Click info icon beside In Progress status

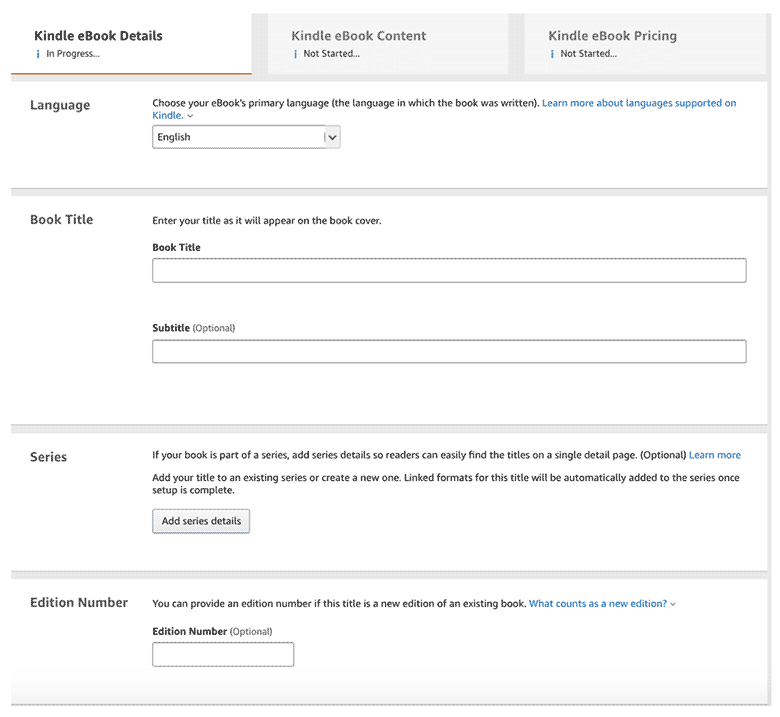tap(38, 54)
